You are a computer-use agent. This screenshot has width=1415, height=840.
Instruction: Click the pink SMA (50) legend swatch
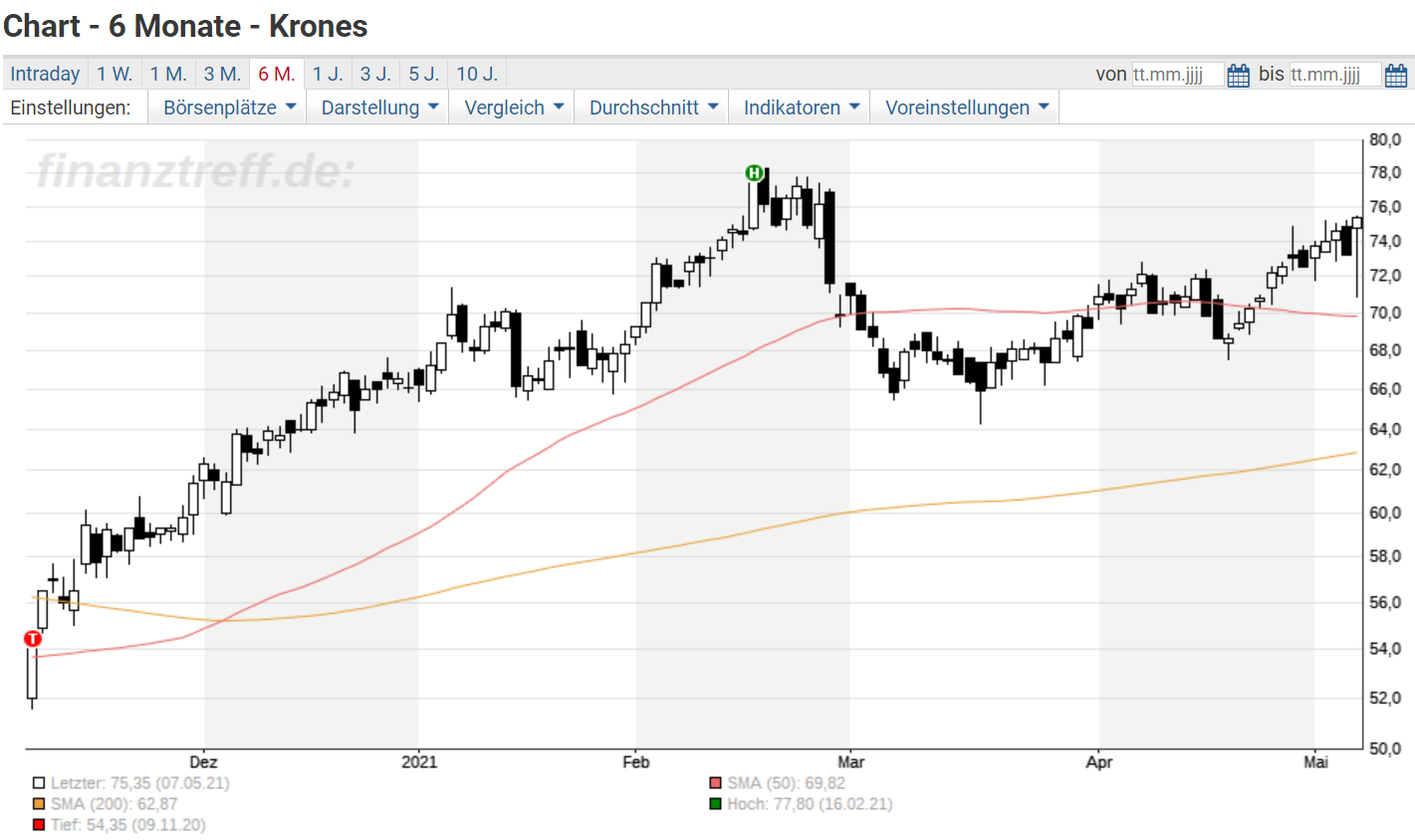click(x=715, y=783)
